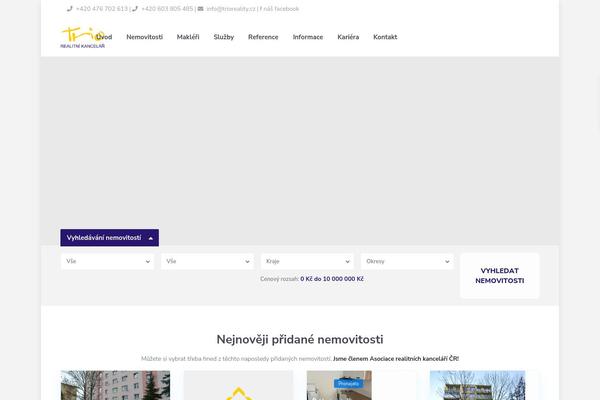Open the Úvod menu item

pyautogui.click(x=104, y=37)
